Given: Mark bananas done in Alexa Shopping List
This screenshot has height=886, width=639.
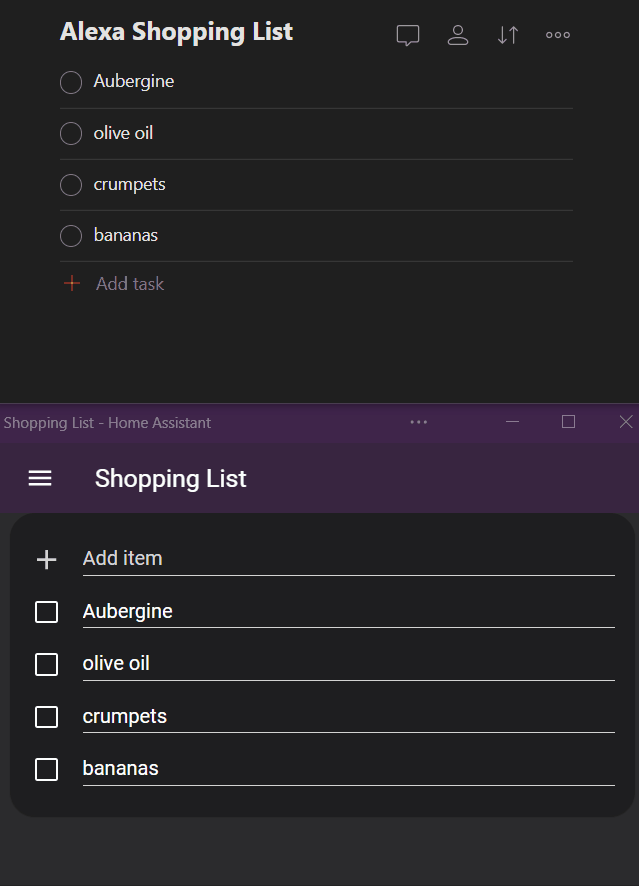Looking at the screenshot, I should (x=70, y=235).
